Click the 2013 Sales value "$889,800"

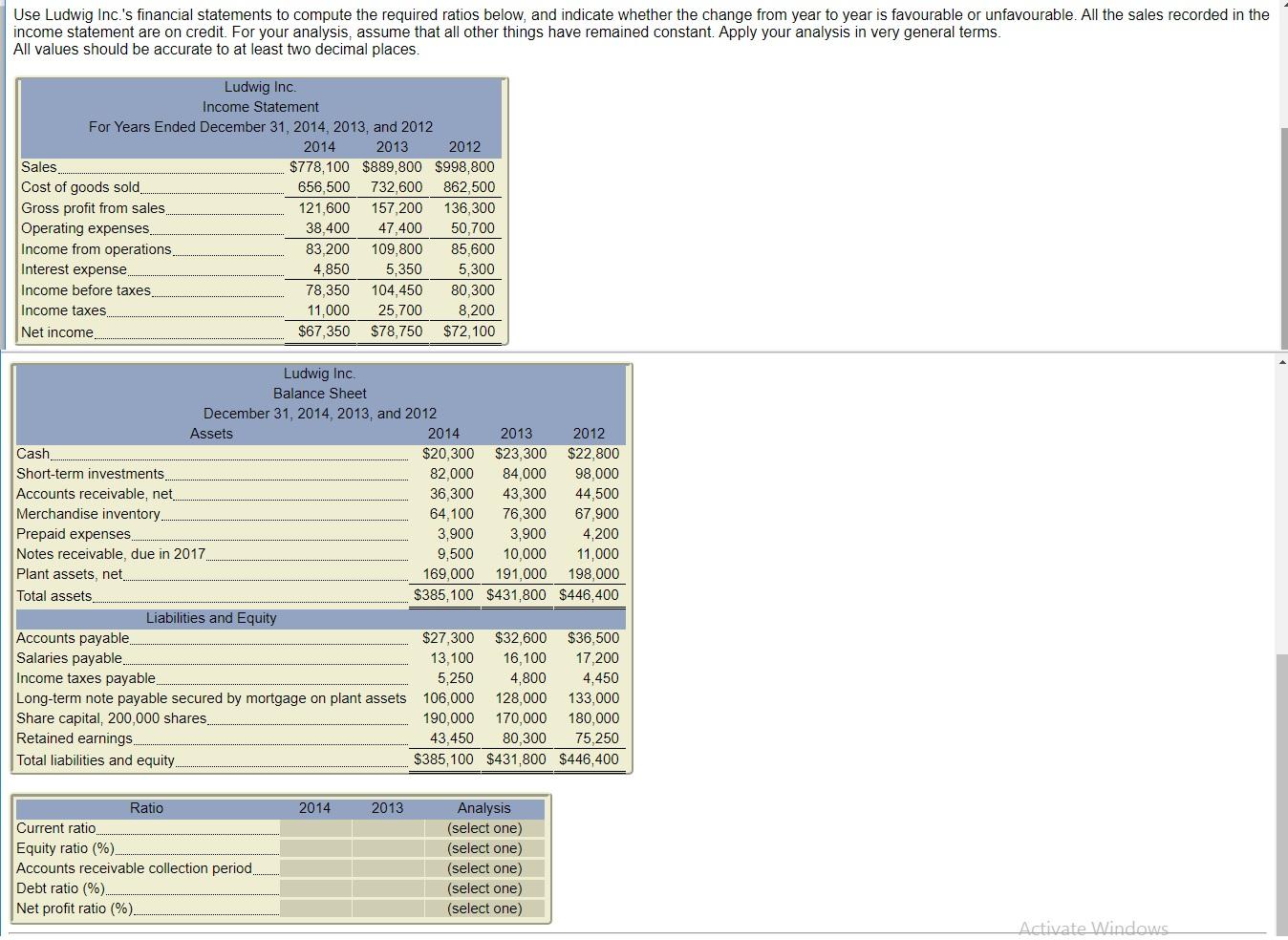[392, 167]
